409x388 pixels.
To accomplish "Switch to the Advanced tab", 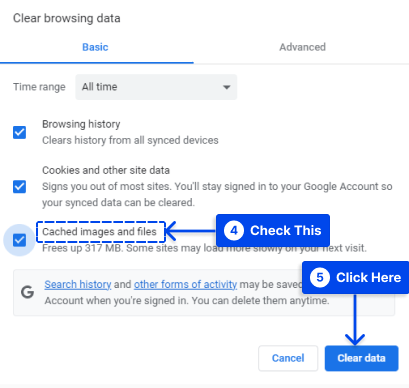I will click(302, 47).
